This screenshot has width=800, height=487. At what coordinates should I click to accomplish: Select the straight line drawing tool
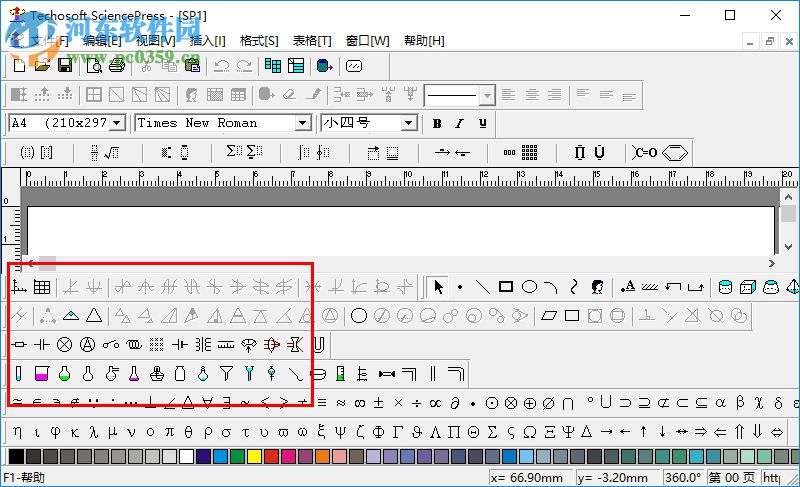click(x=482, y=287)
